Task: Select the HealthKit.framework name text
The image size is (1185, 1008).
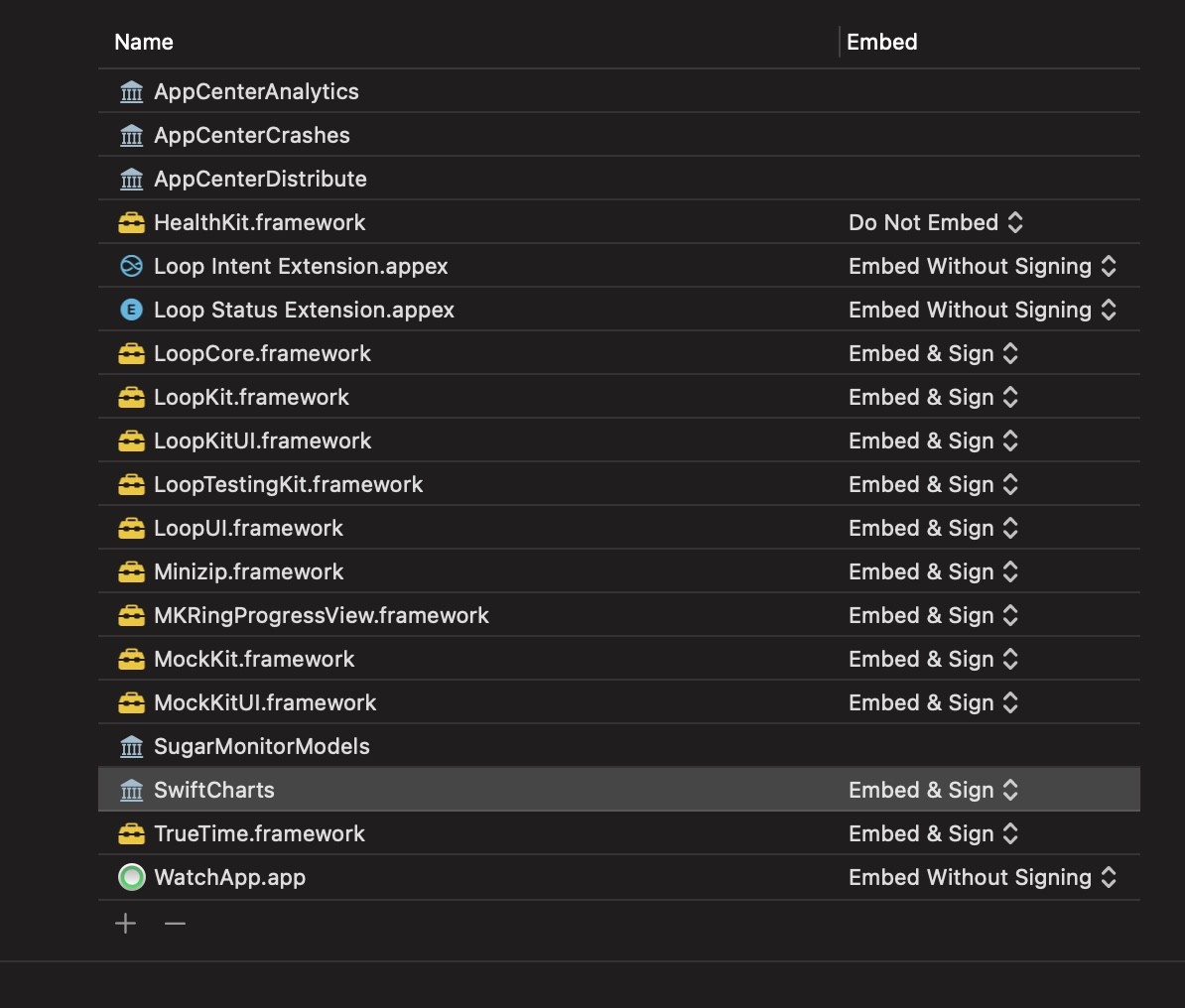Action: point(259,223)
